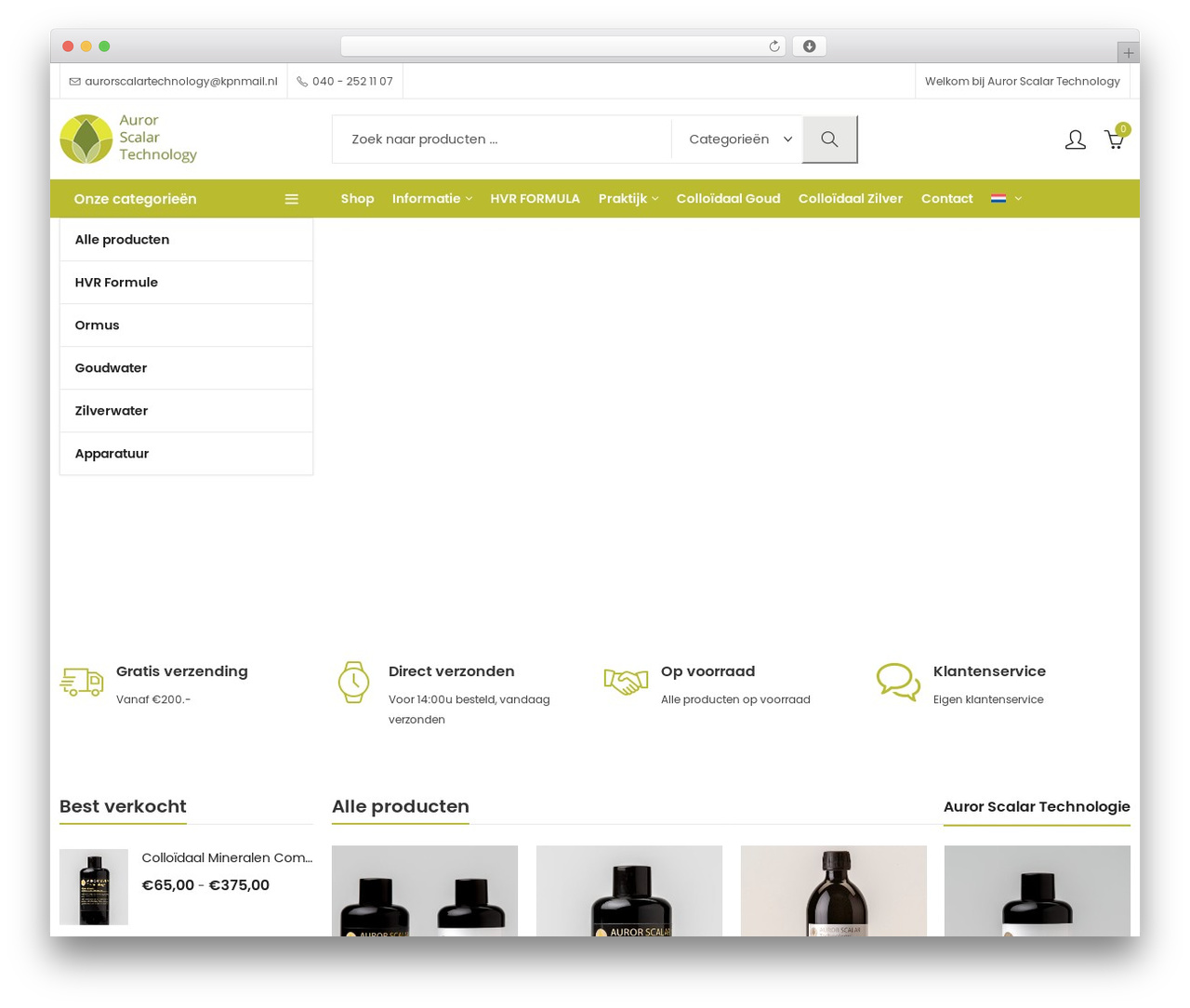The image size is (1190, 1008).
Task: Click the Direct verzonden watch icon
Action: pos(353,683)
